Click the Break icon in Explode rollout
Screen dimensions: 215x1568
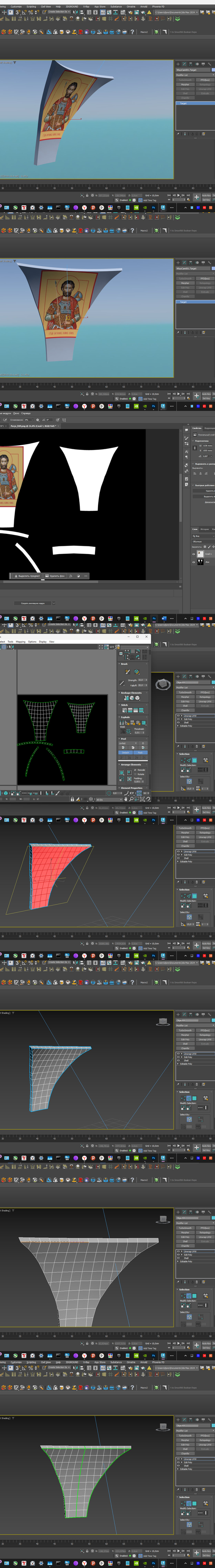[x=121, y=723]
